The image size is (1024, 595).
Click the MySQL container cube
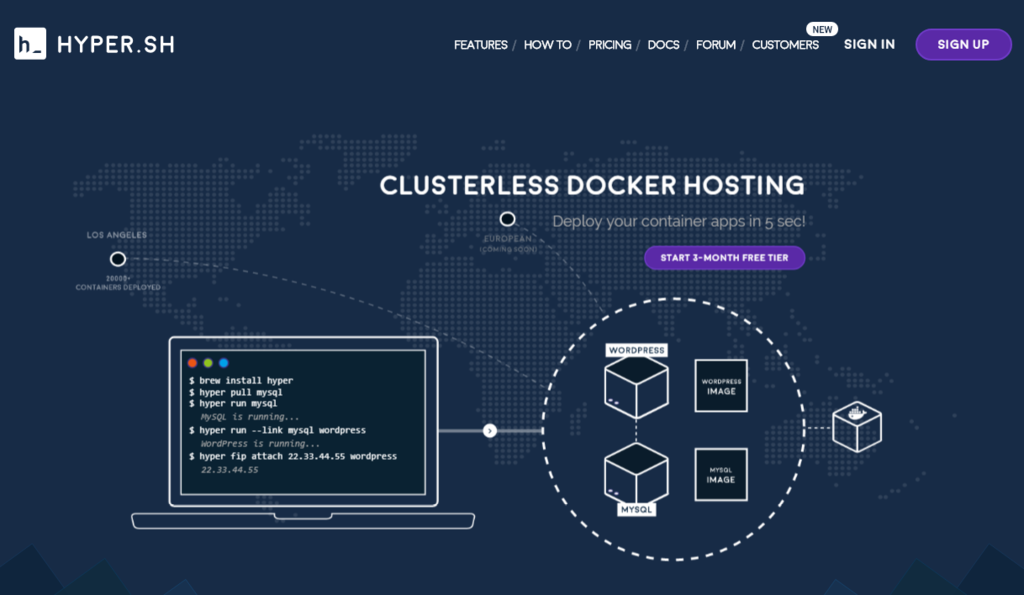(636, 474)
